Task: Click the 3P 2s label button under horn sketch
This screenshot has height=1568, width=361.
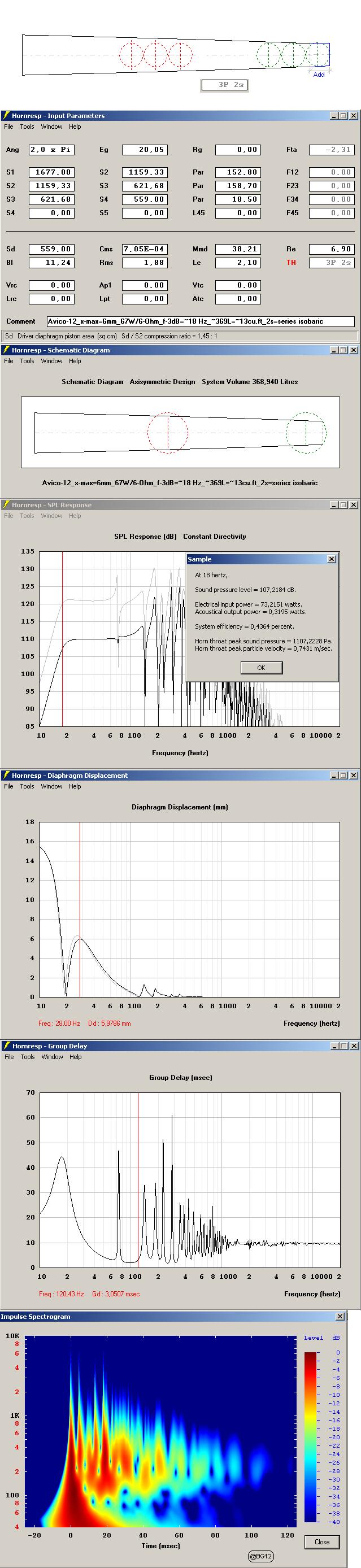Action: click(x=225, y=85)
